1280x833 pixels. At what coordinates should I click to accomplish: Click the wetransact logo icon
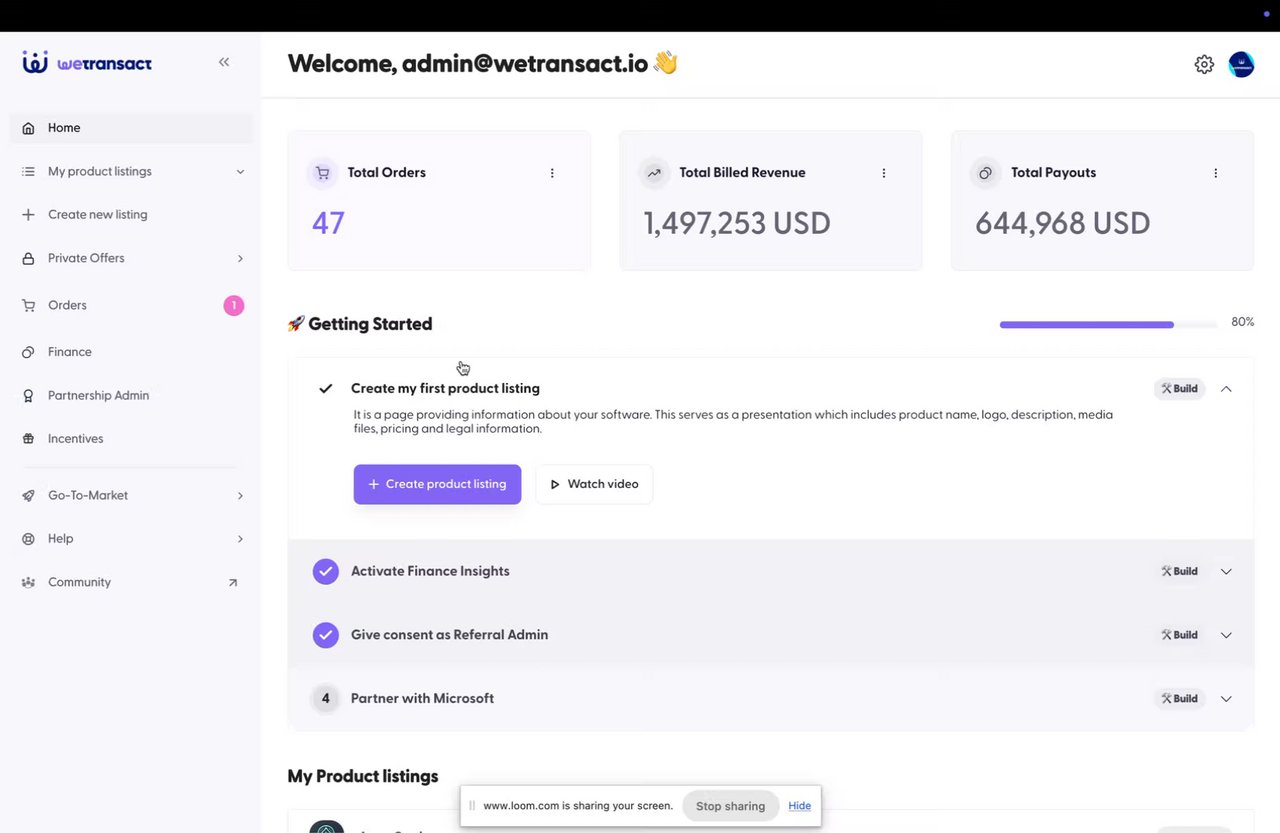click(35, 63)
